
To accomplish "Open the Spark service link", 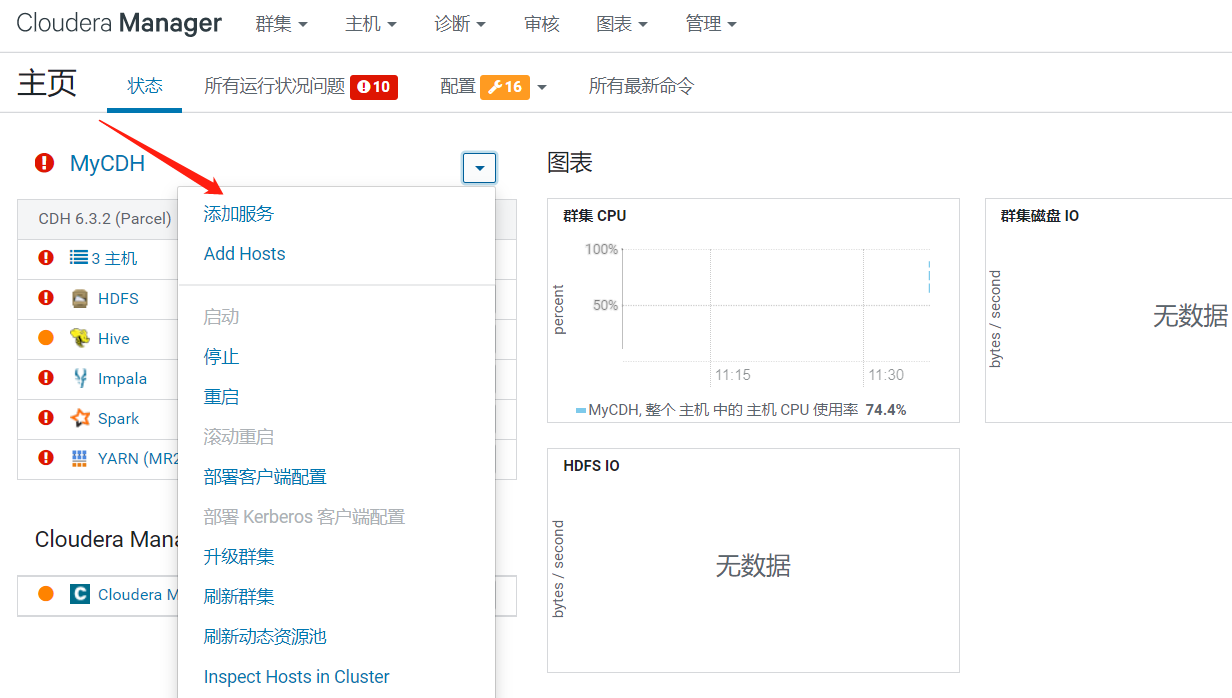I will 118,419.
